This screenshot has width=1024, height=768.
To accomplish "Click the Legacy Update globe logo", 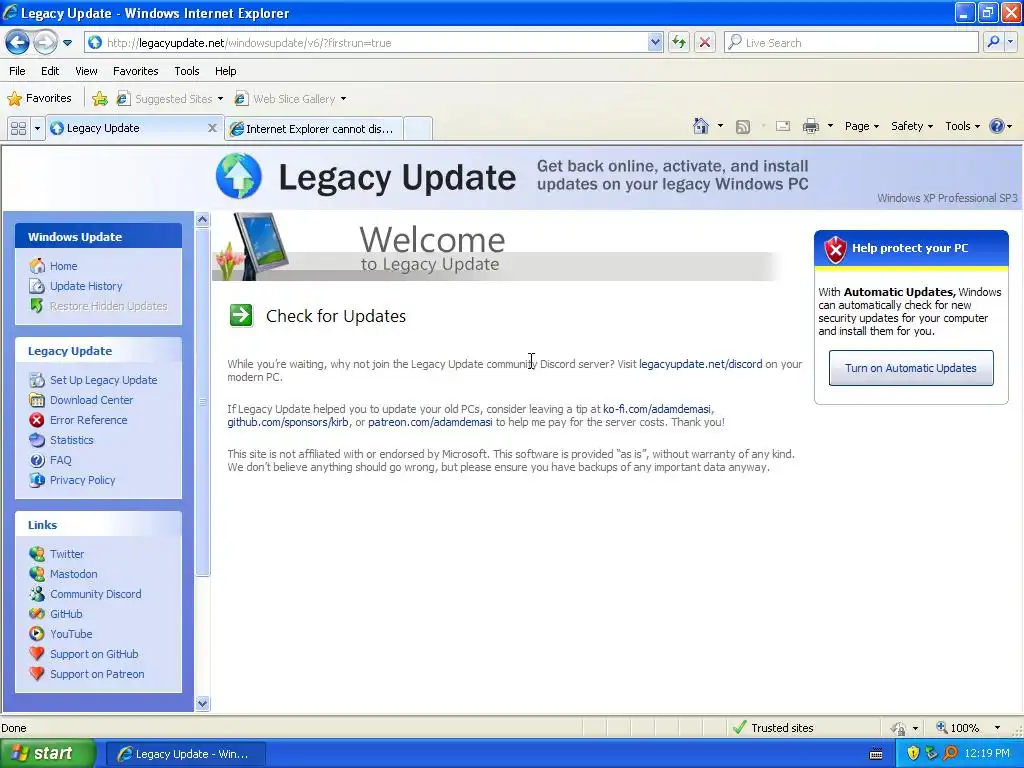I will coord(238,176).
